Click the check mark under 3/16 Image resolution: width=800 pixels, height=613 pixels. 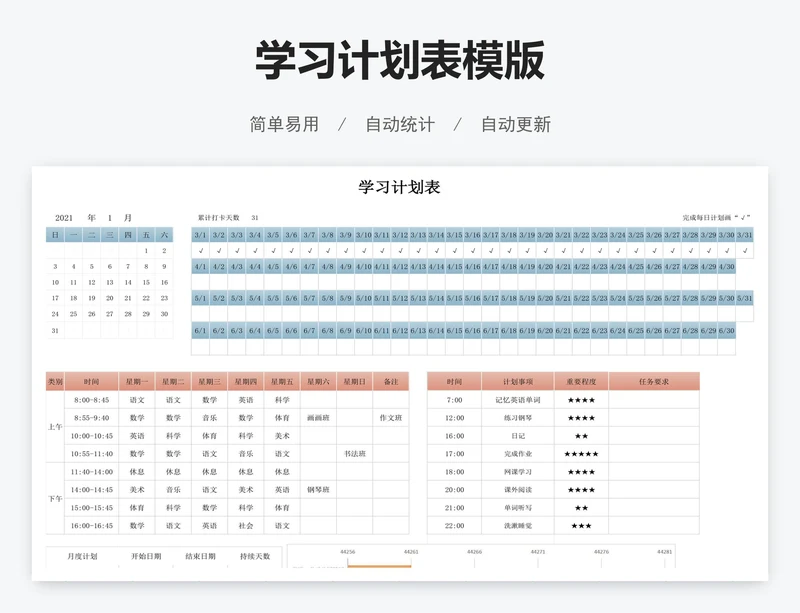tap(472, 251)
